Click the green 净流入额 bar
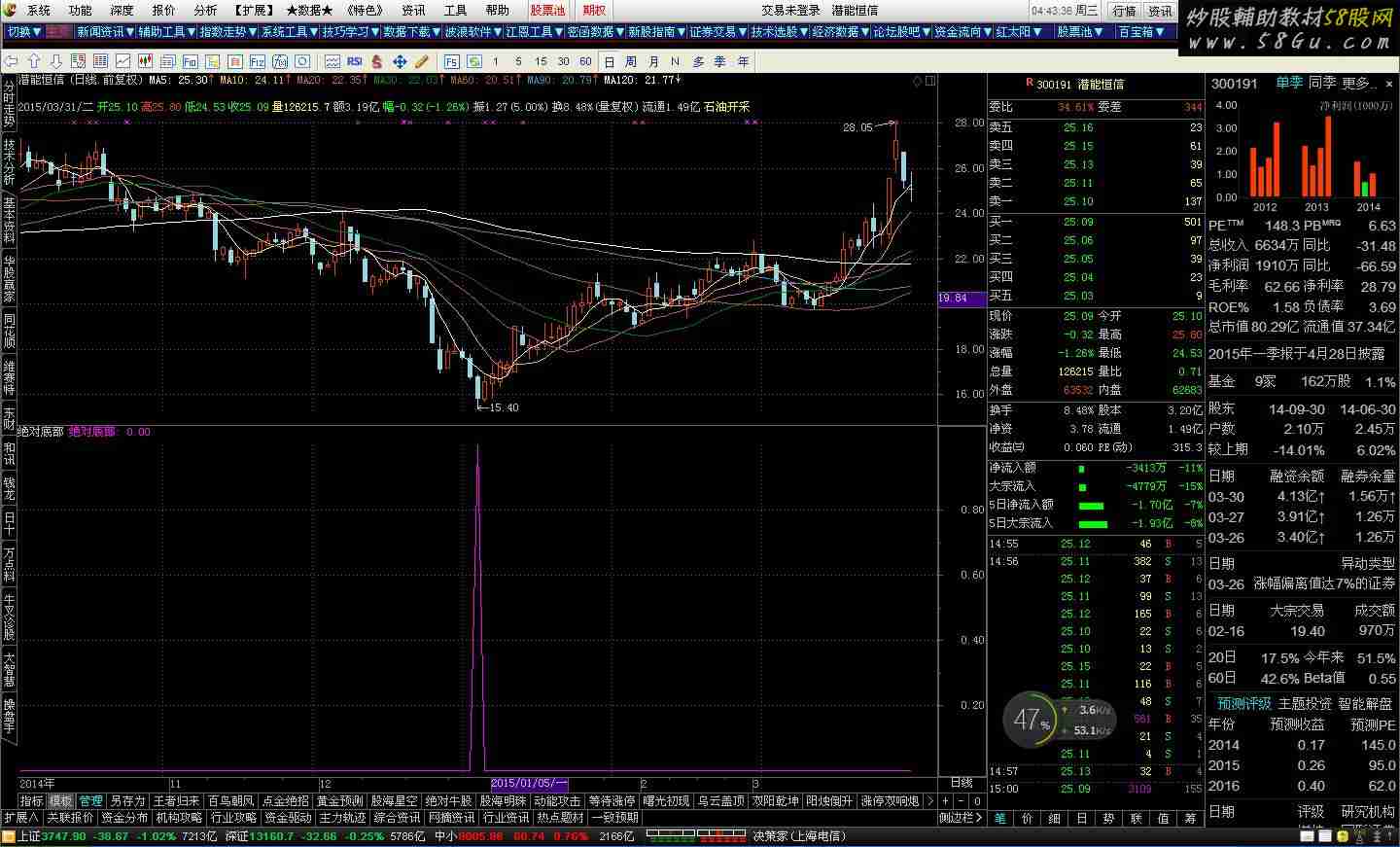Viewport: 1400px width, 847px height. (1081, 469)
